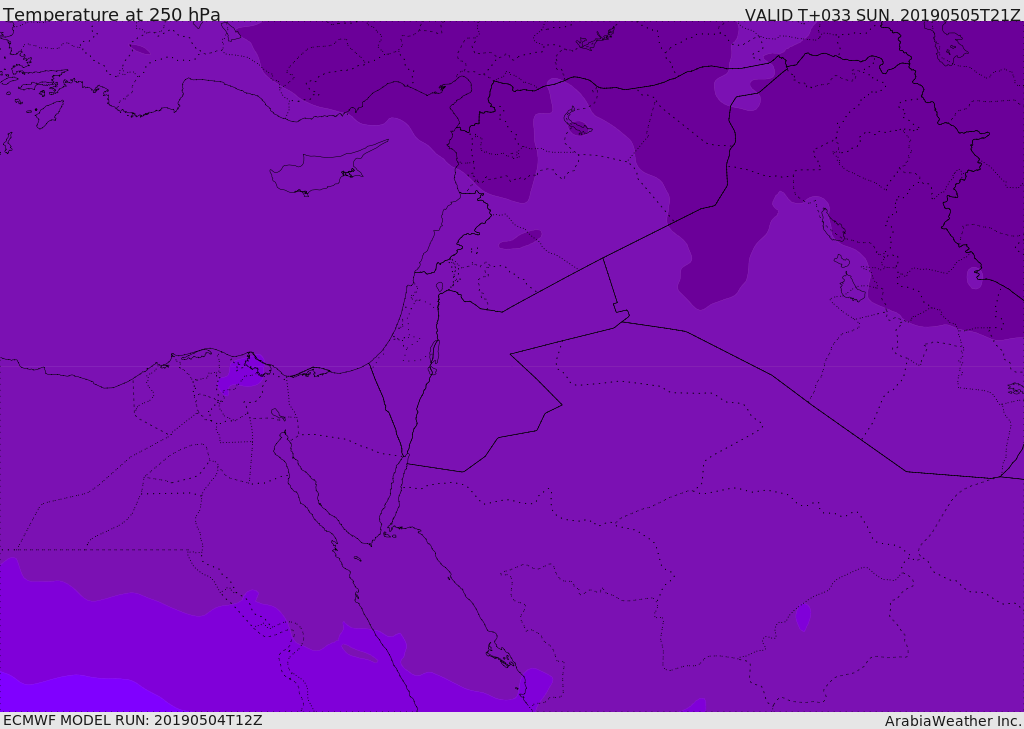The height and width of the screenshot is (729, 1024).
Task: Click the ECMWF MODEL RUN label
Action: [132, 720]
